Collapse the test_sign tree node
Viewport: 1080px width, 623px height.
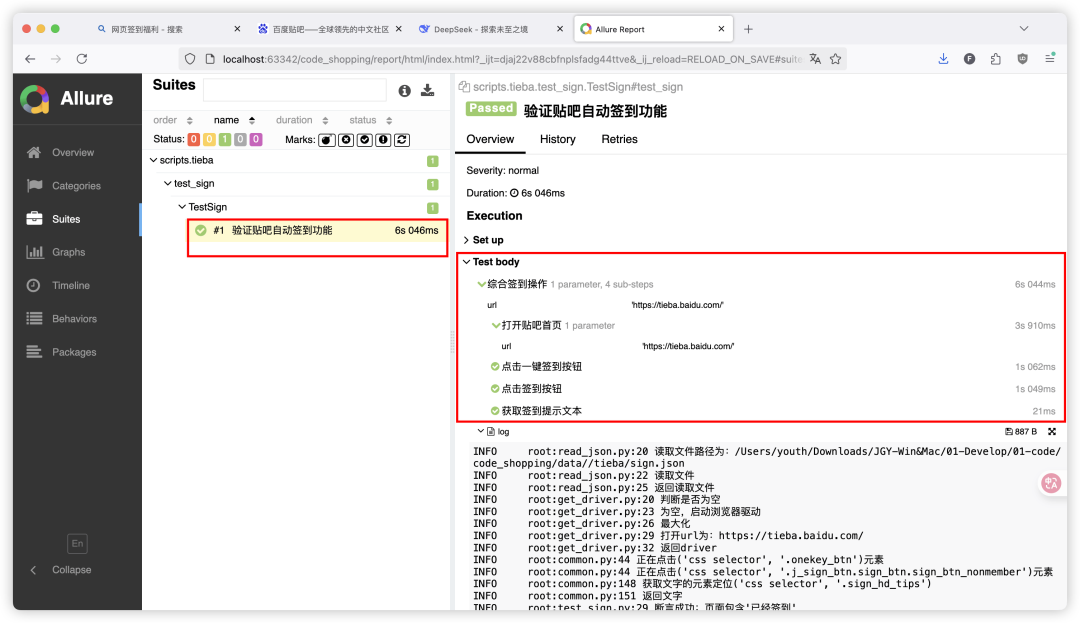[167, 184]
